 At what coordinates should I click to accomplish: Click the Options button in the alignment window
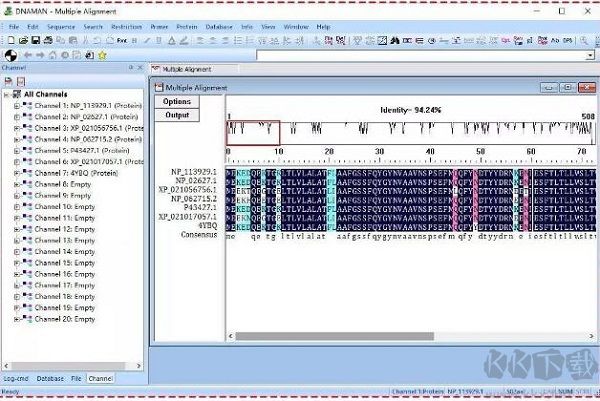click(176, 102)
